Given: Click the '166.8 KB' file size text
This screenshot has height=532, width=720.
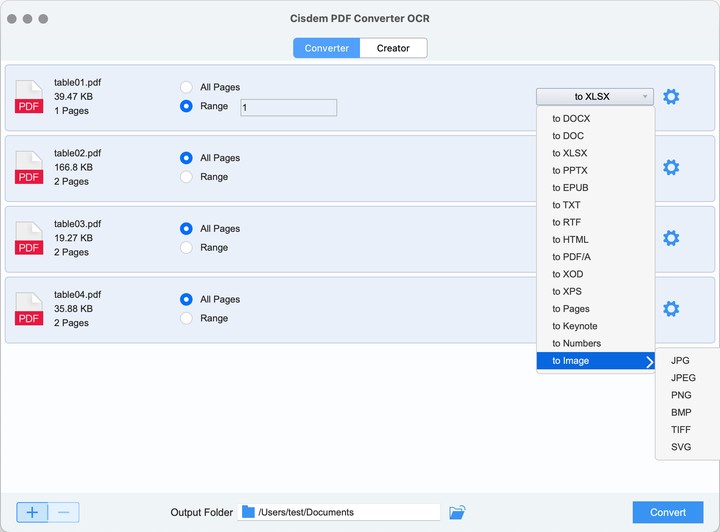Looking at the screenshot, I should pyautogui.click(x=73, y=168).
